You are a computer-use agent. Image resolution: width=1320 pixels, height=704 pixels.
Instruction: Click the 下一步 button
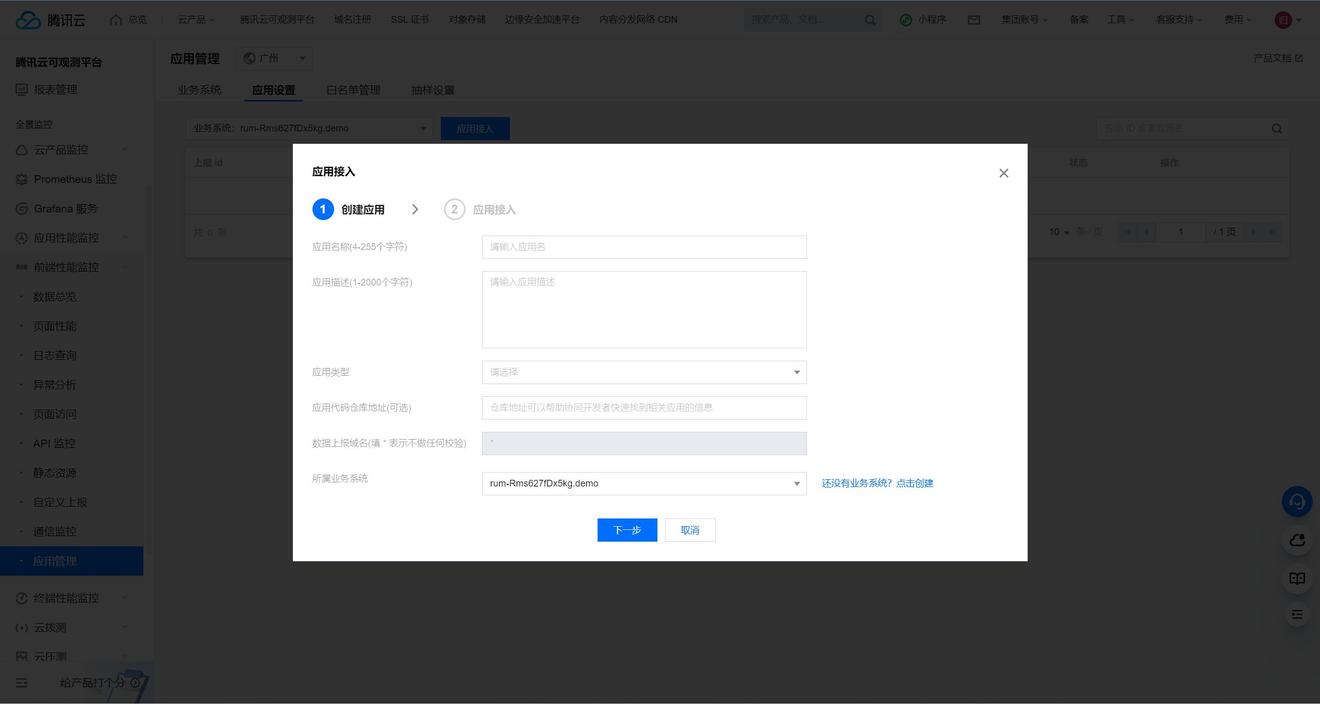tap(627, 530)
